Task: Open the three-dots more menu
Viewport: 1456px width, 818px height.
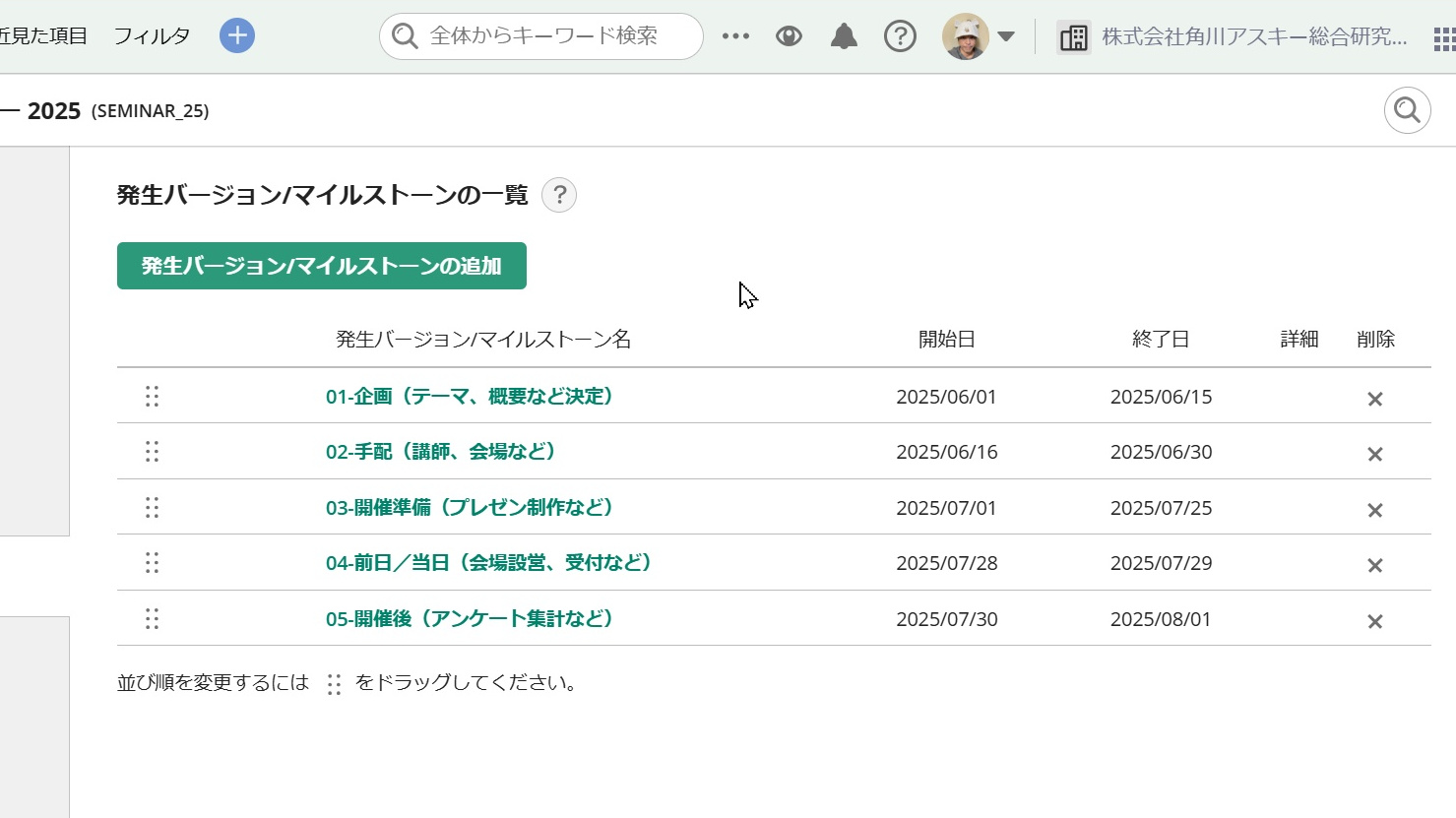Action: point(735,36)
